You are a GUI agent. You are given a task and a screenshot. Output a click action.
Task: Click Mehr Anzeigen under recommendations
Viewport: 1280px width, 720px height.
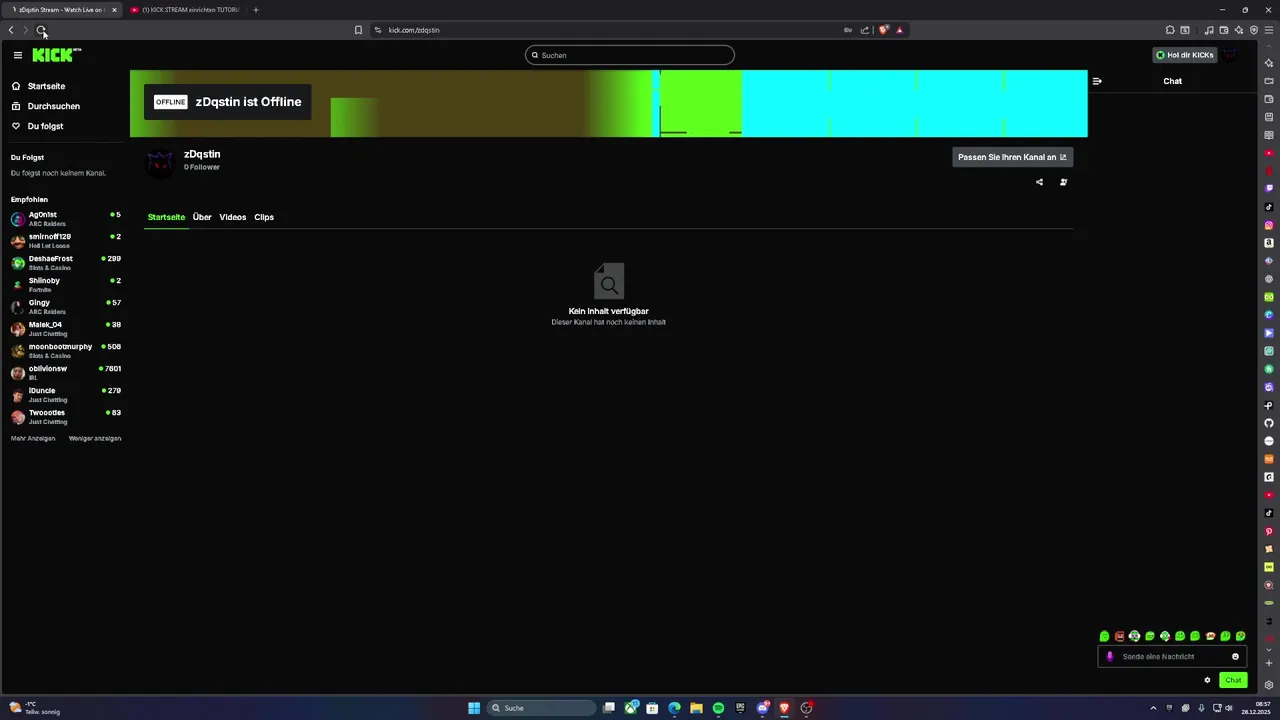(x=33, y=438)
